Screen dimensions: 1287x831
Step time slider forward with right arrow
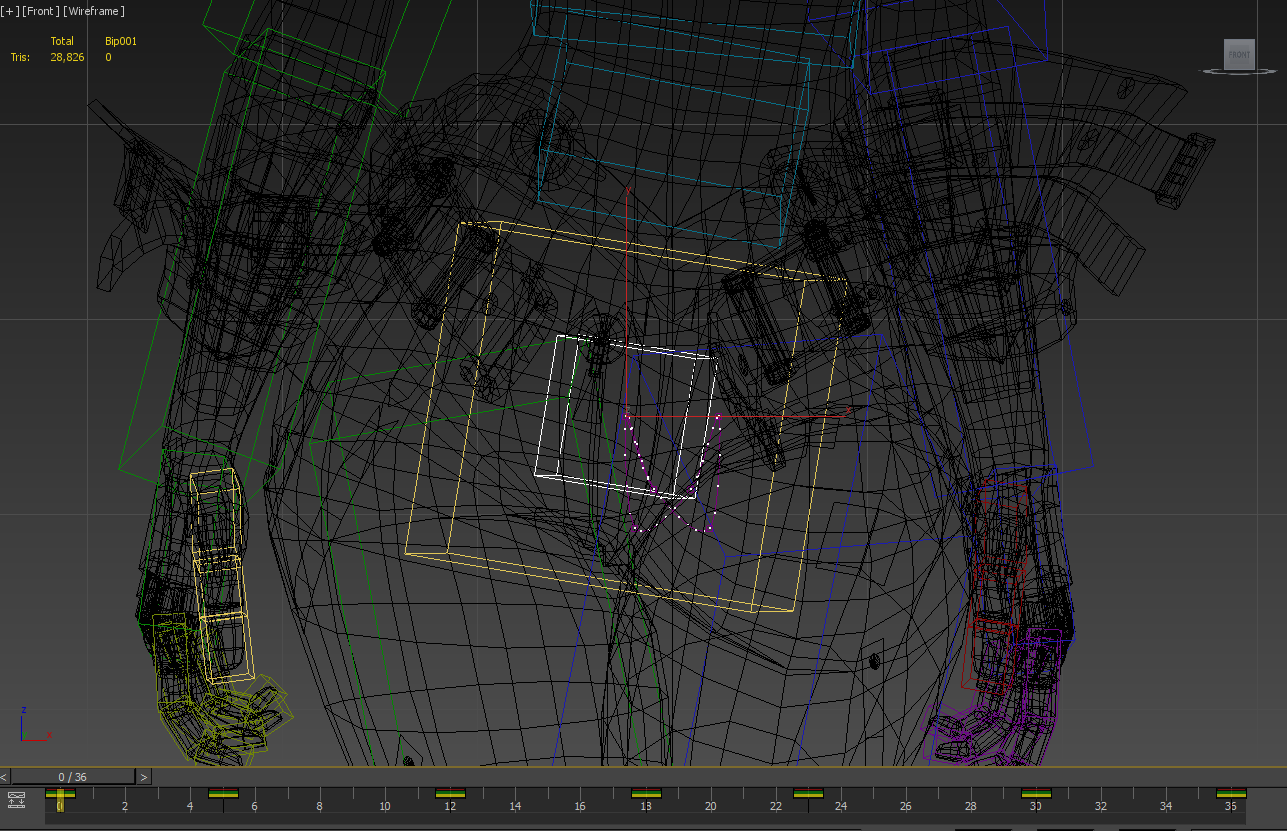click(x=144, y=776)
